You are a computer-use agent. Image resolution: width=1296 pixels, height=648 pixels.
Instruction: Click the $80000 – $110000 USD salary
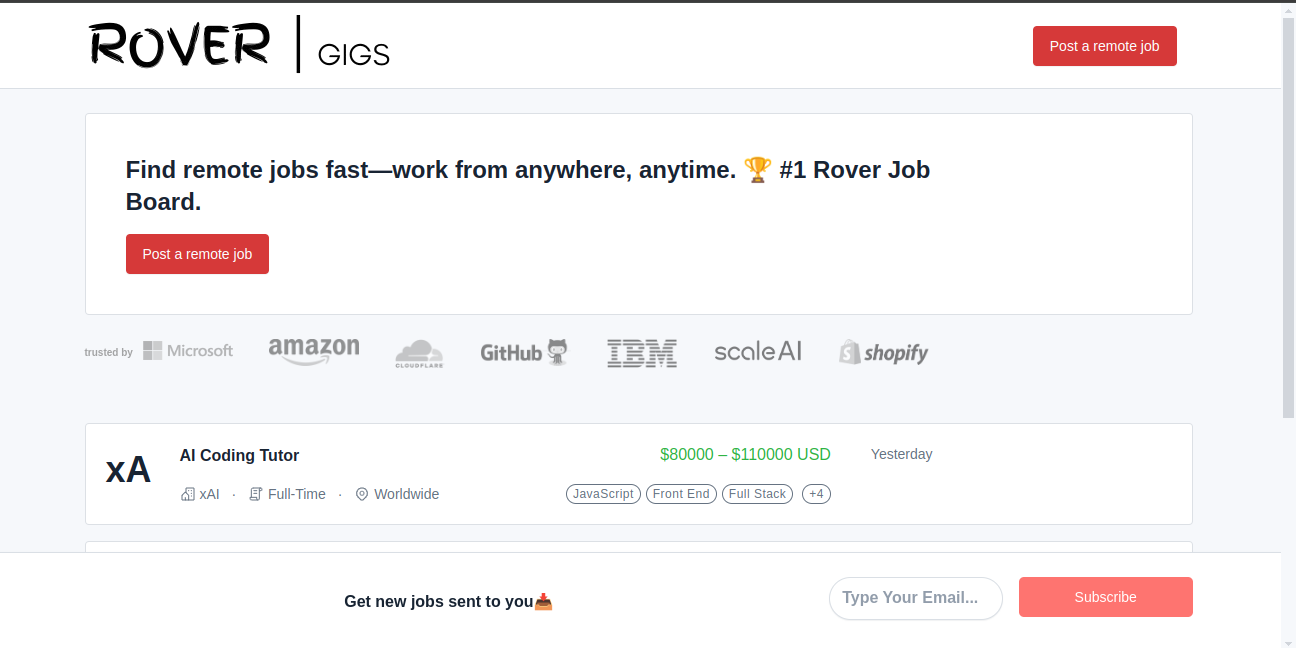point(745,454)
